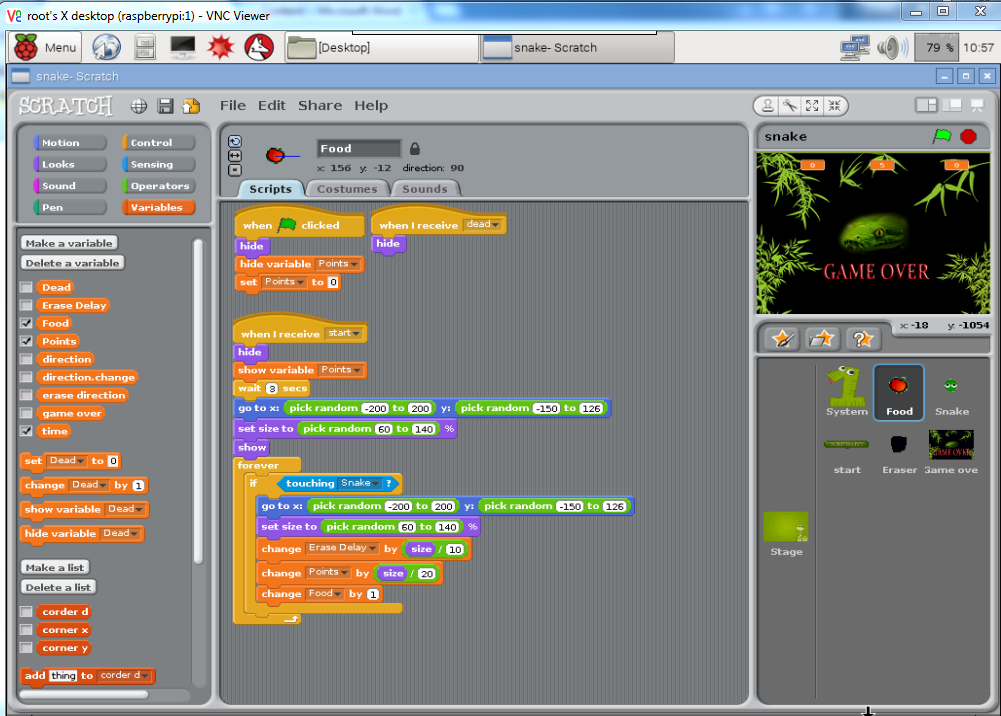Select the scissors delete tool
Screen dimensions: 1001x716
[x=790, y=106]
